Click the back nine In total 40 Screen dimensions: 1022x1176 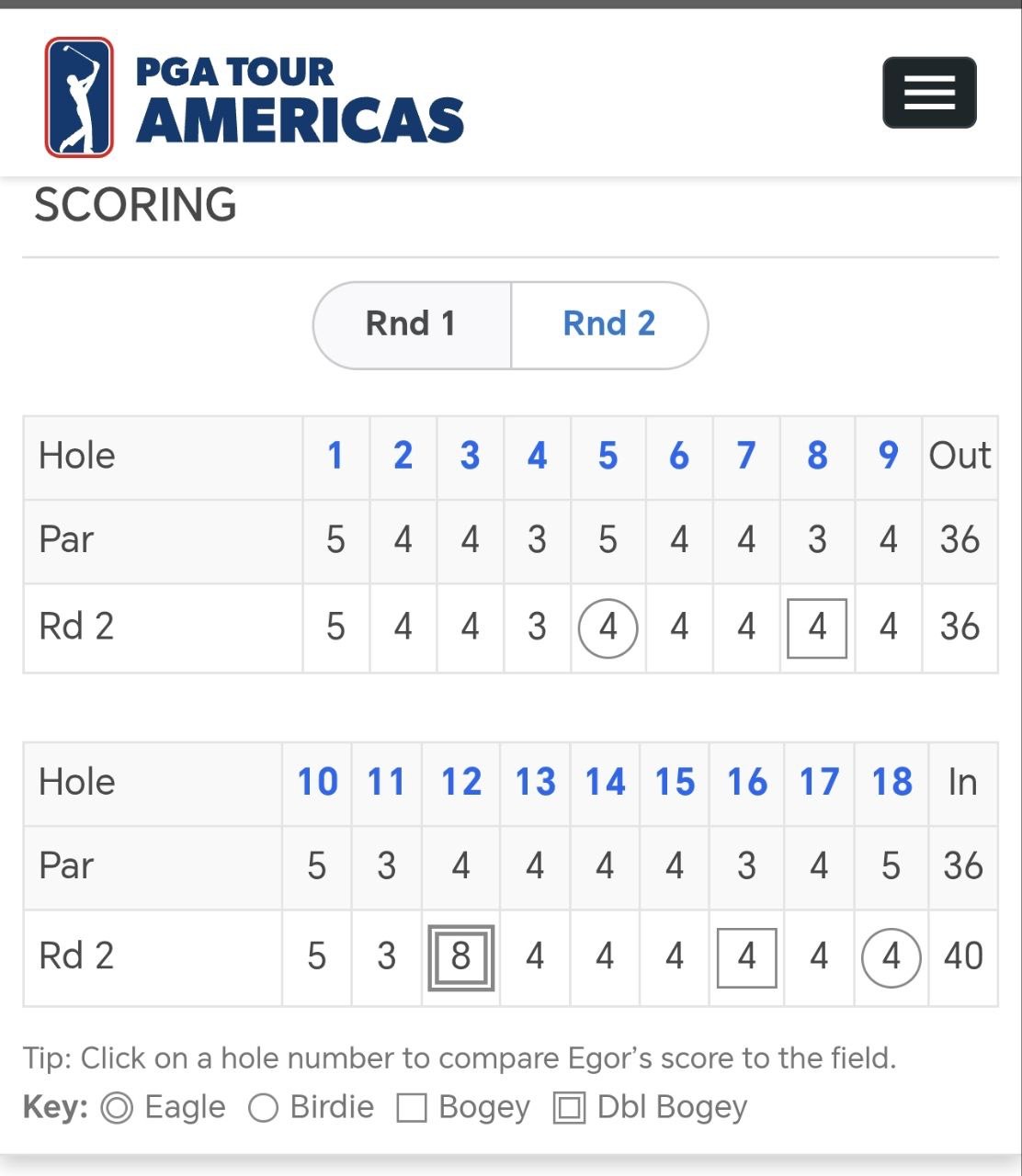963,956
